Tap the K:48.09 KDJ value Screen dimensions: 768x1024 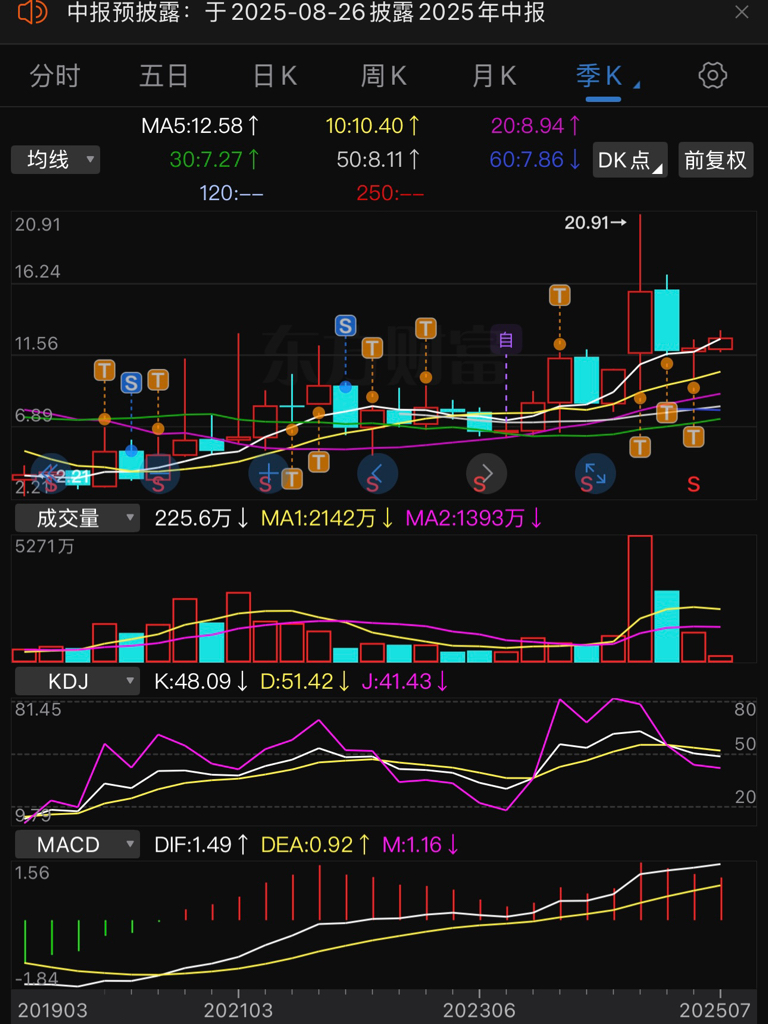point(201,682)
